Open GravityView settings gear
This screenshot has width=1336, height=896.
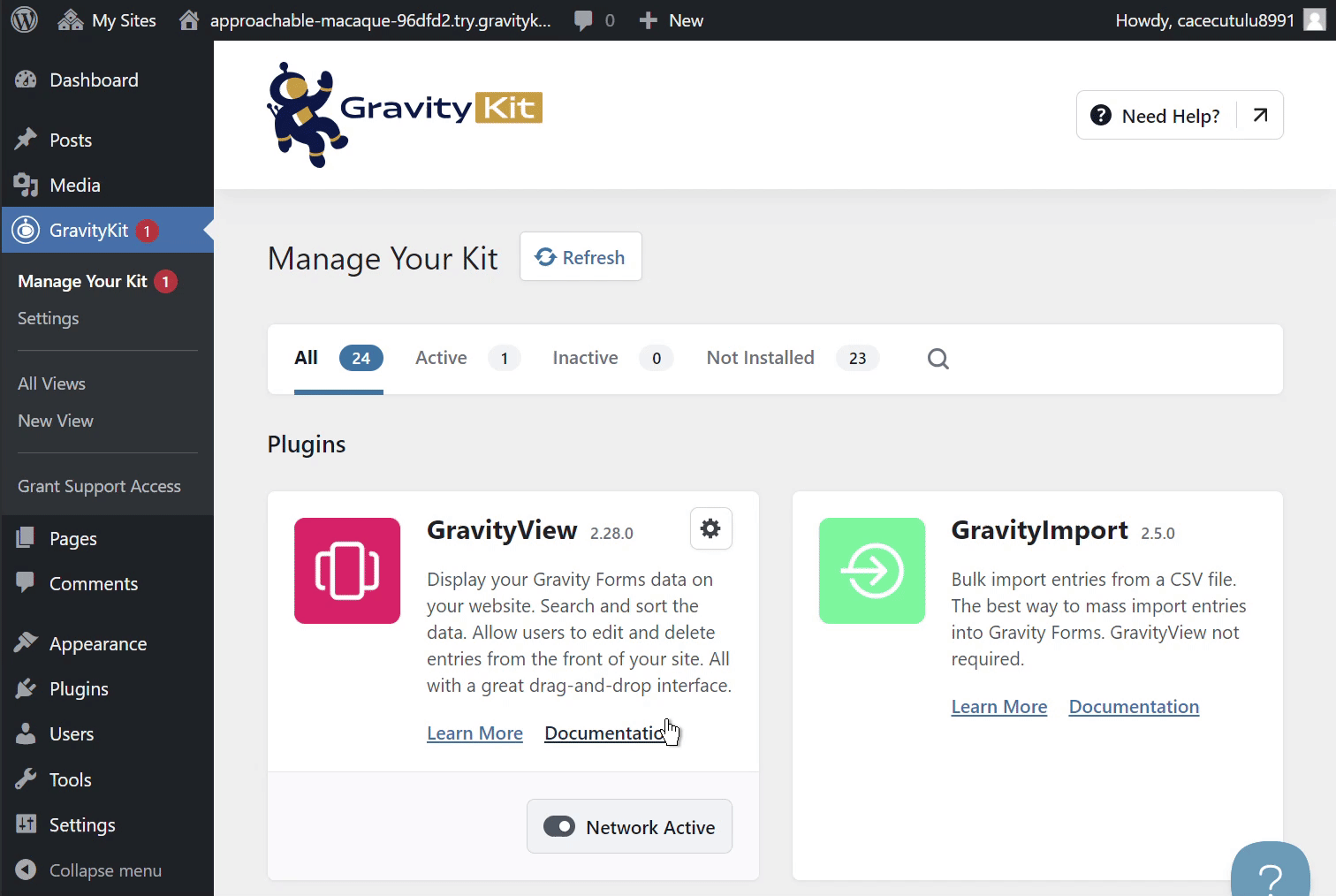[x=710, y=528]
